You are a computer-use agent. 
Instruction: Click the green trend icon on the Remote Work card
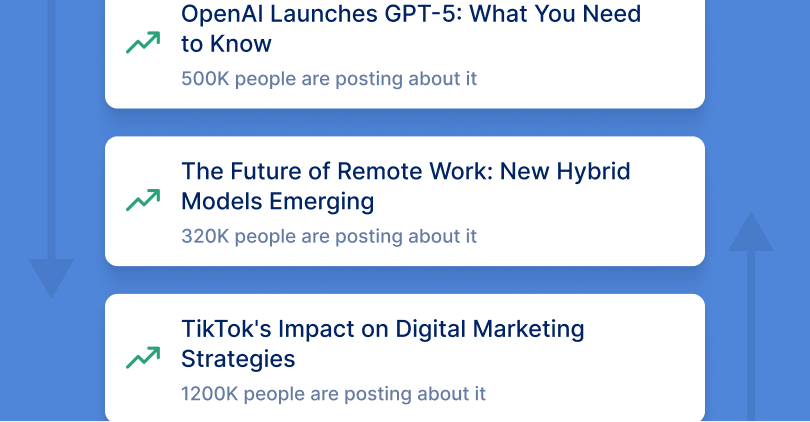143,200
